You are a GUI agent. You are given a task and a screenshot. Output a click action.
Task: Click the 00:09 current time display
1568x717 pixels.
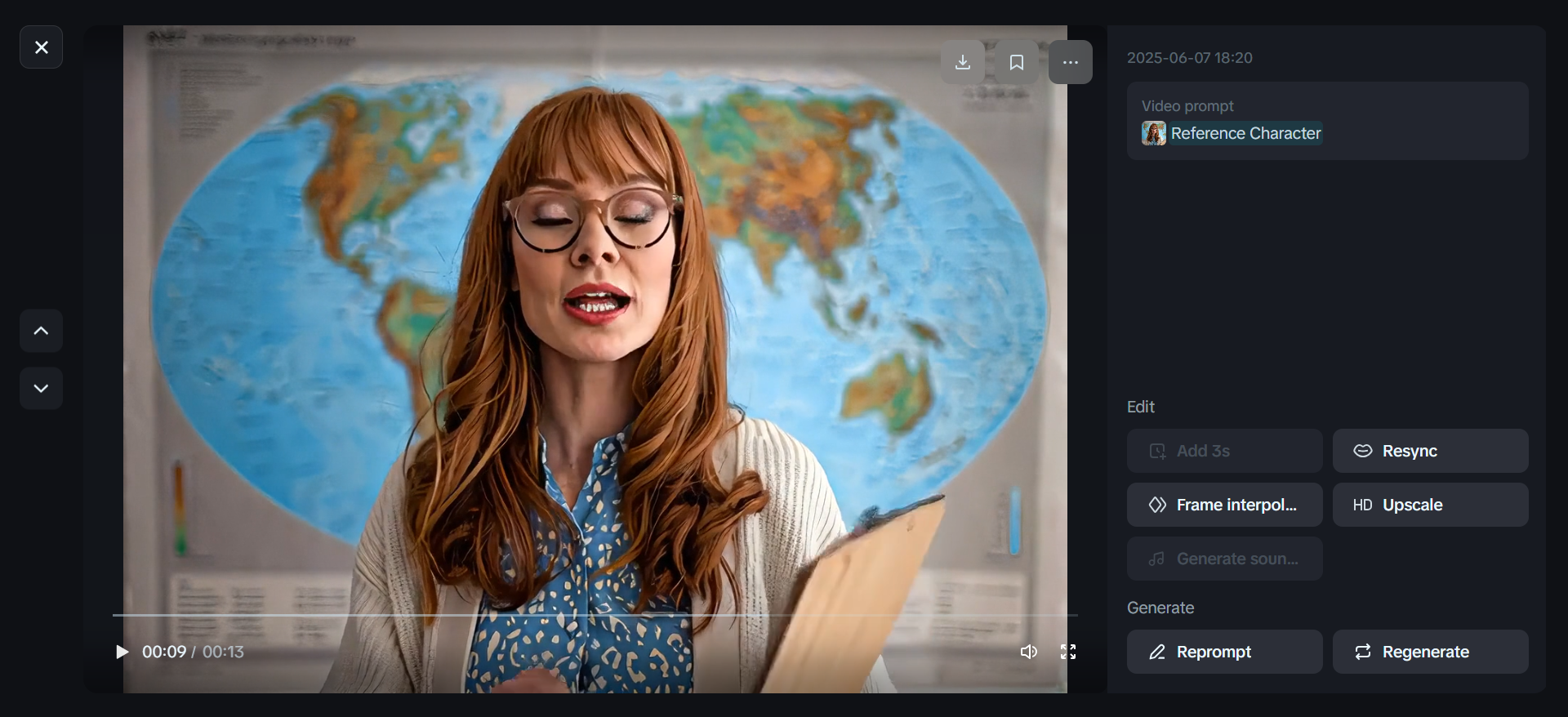pyautogui.click(x=164, y=652)
